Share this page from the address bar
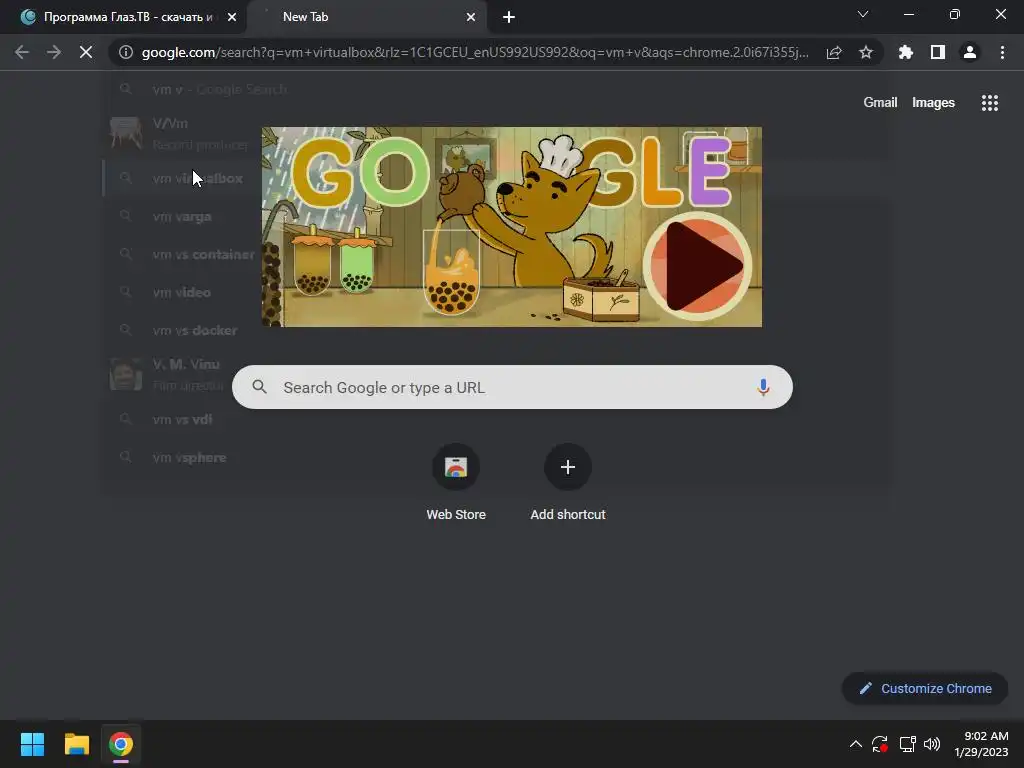Image resolution: width=1024 pixels, height=768 pixels. (x=834, y=52)
